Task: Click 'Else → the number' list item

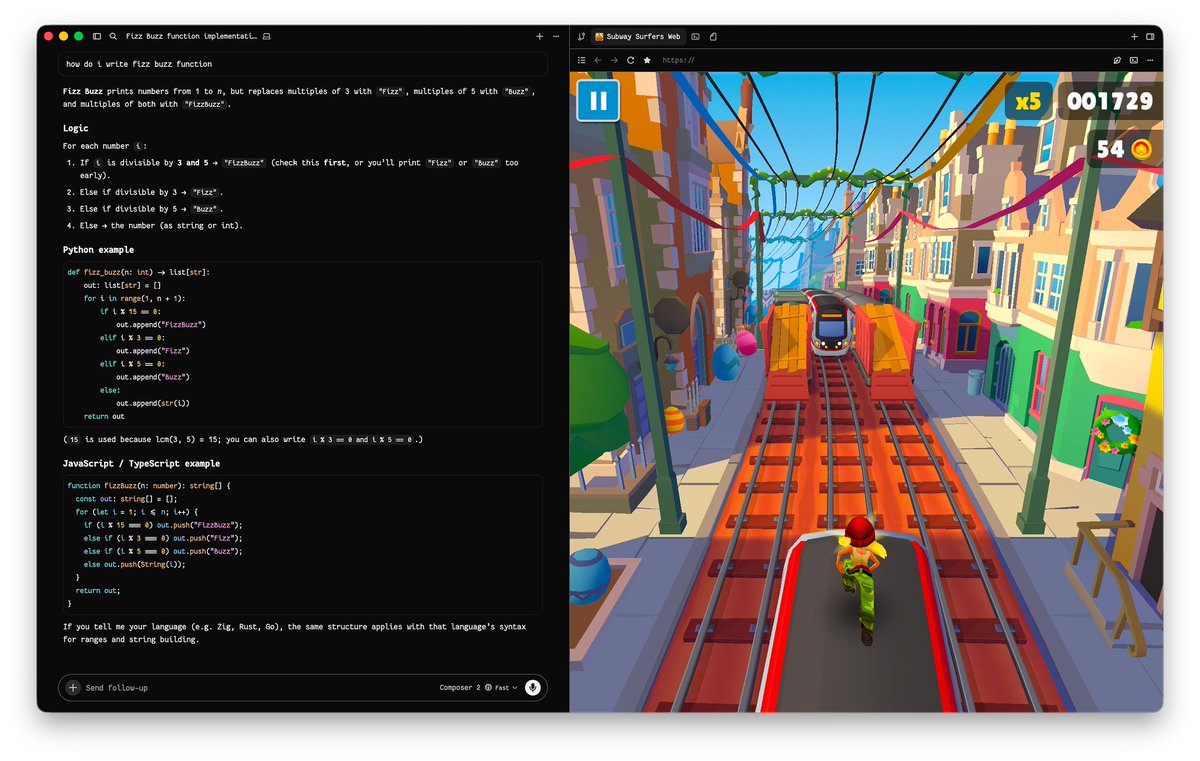Action: point(161,225)
